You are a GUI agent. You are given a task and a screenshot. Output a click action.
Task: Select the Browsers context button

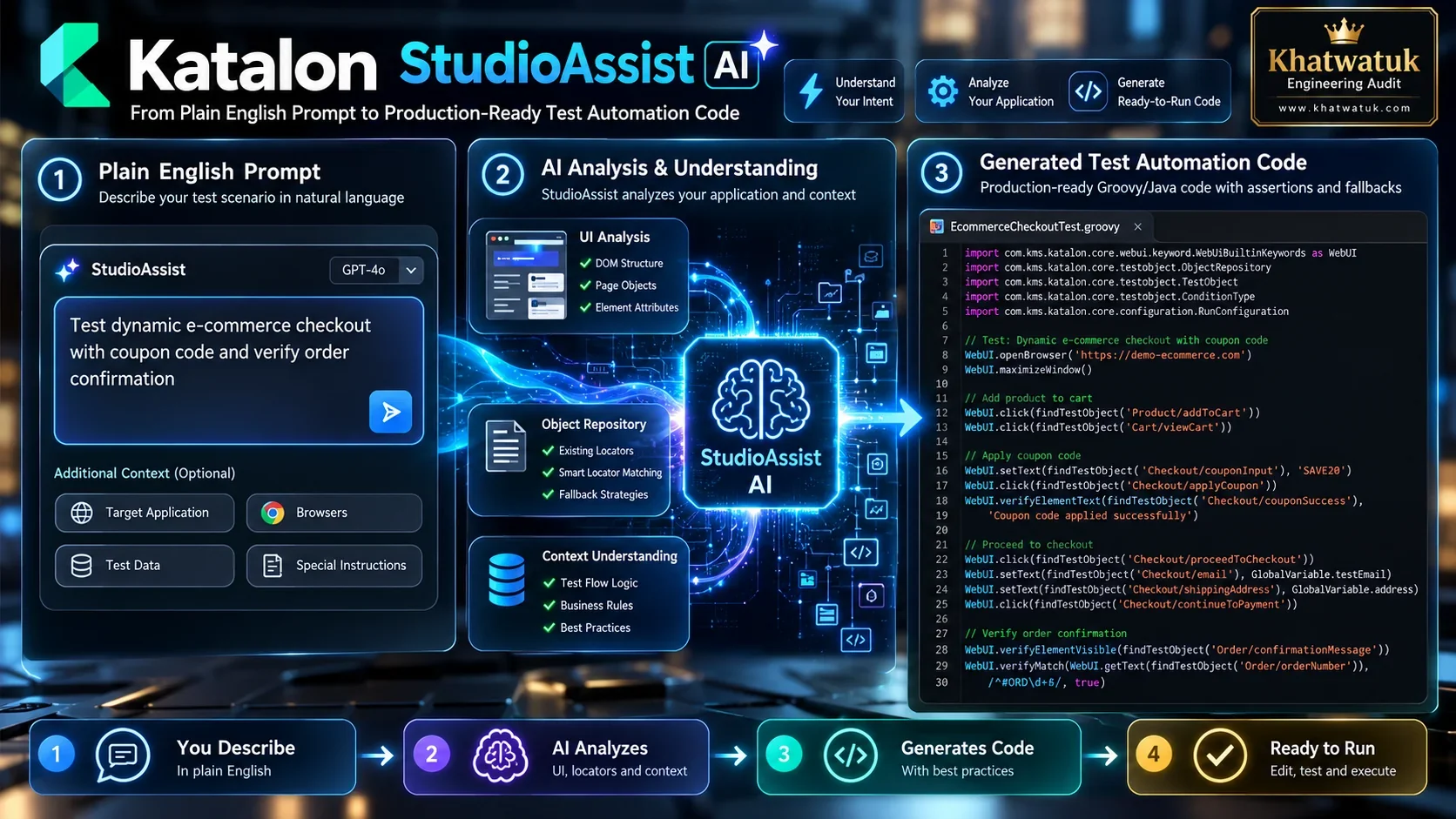click(x=334, y=513)
